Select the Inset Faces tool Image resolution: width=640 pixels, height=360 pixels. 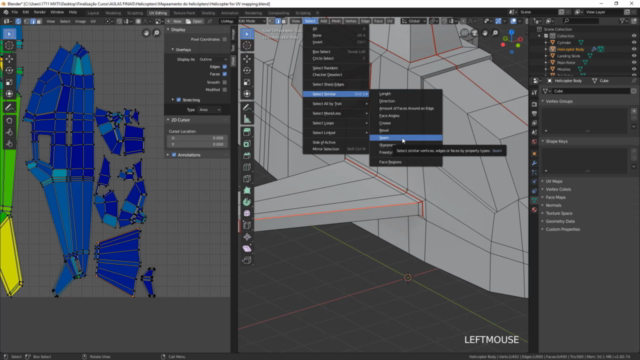point(247,144)
